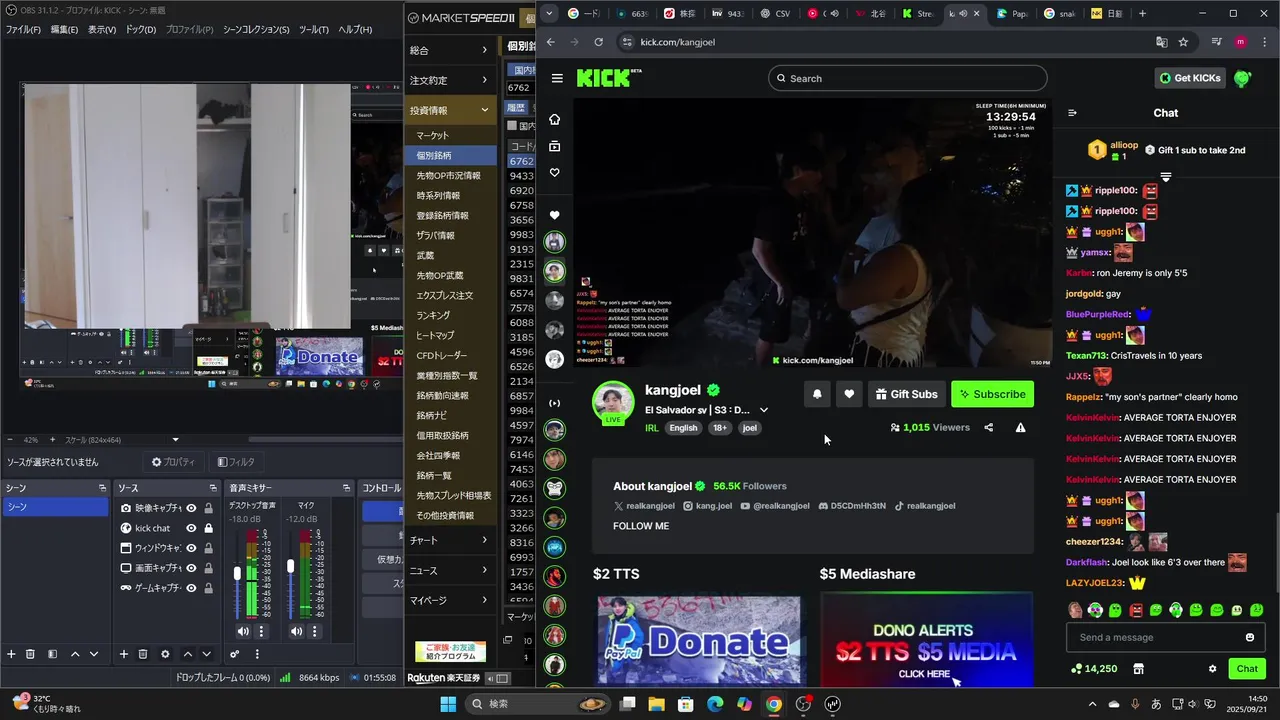Image resolution: width=1280 pixels, height=720 pixels.
Task: Delete the scene with OBS trash icon
Action: tap(30, 654)
